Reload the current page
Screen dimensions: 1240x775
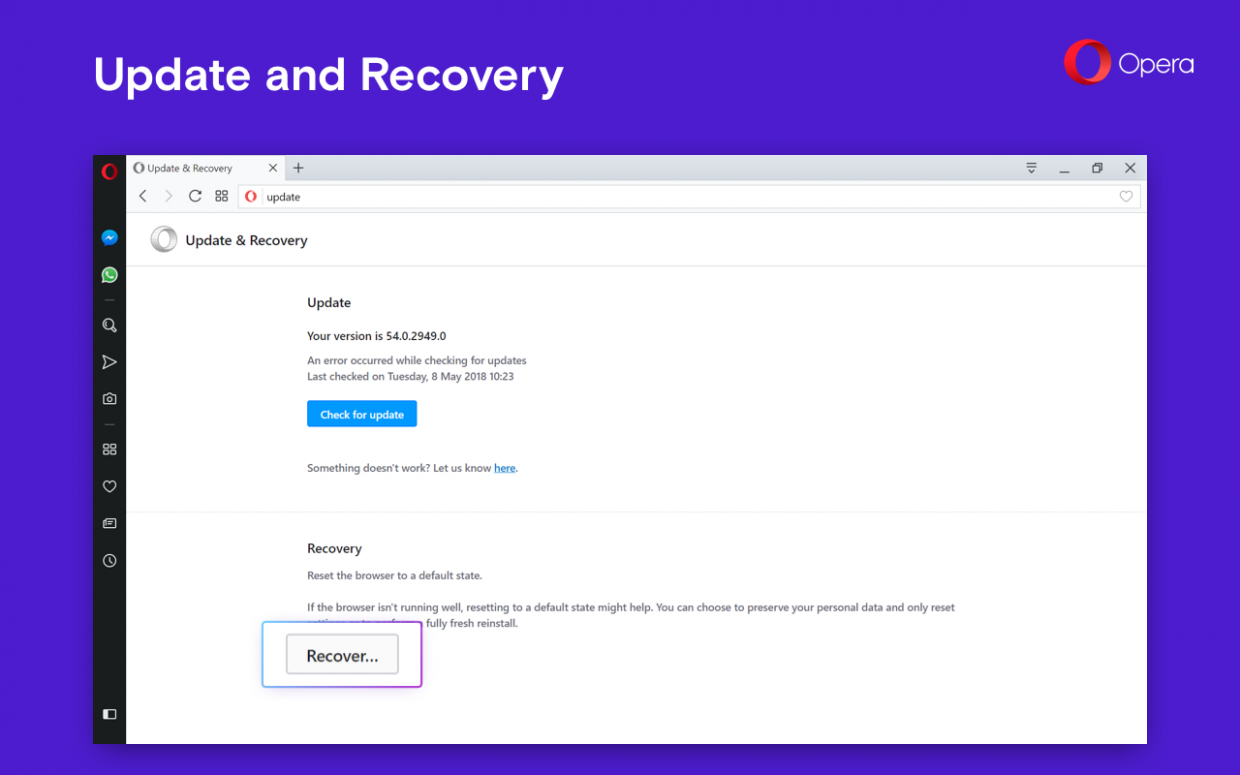(195, 196)
